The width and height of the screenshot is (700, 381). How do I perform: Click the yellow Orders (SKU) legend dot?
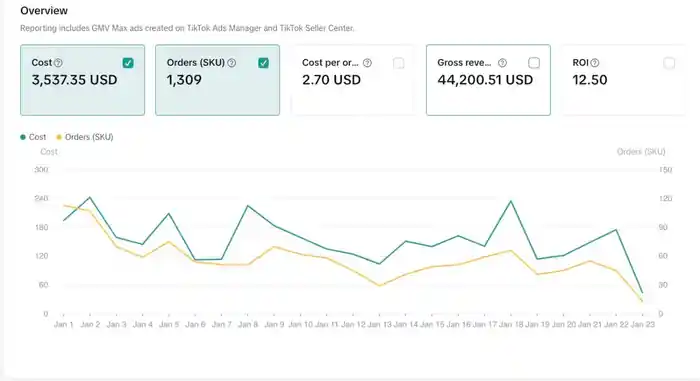click(x=58, y=137)
